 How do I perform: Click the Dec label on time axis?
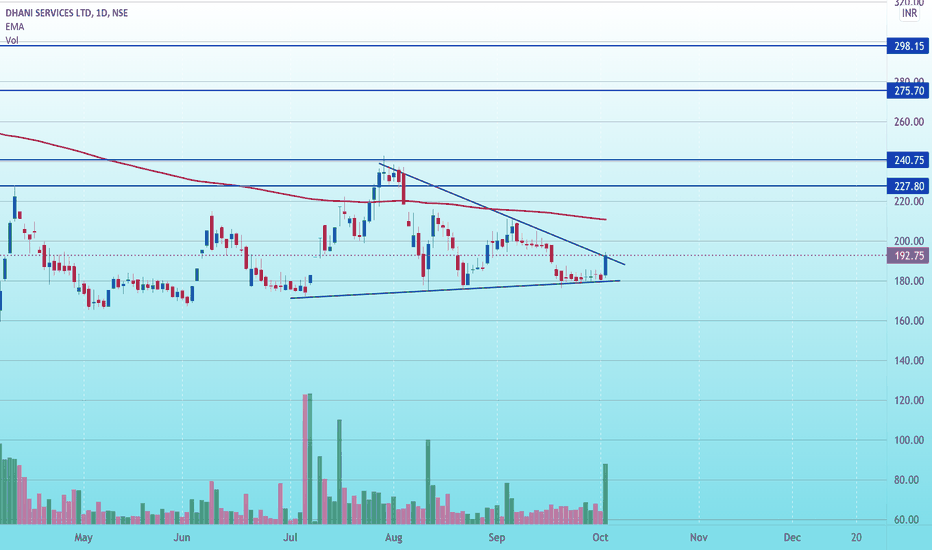point(792,538)
